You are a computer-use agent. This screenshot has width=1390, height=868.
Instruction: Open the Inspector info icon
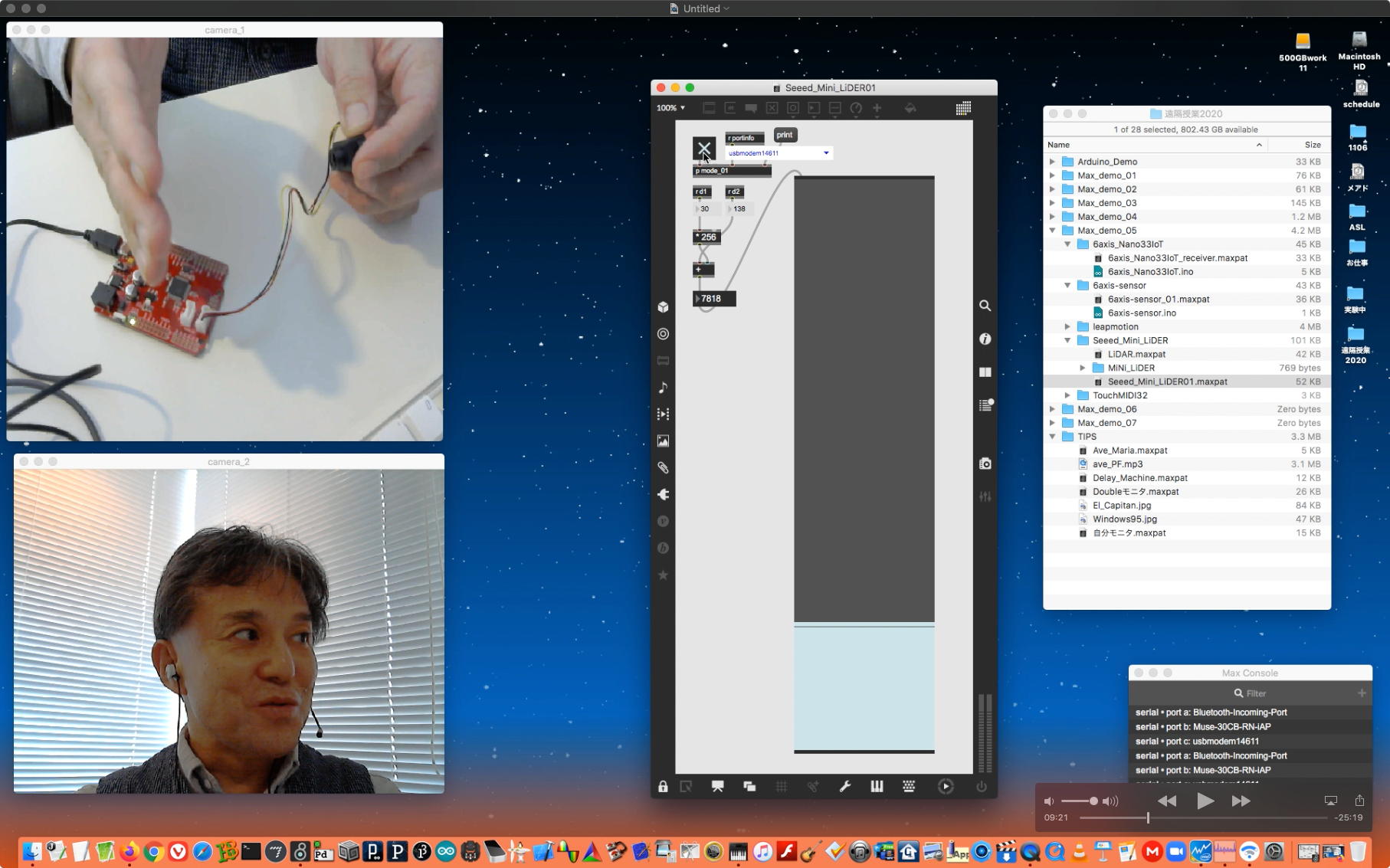pyautogui.click(x=985, y=339)
